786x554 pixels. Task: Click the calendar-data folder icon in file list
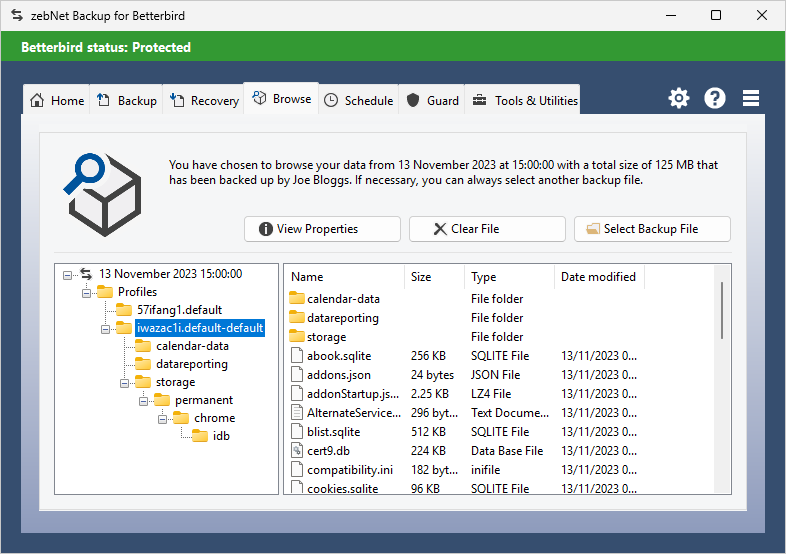tap(296, 299)
